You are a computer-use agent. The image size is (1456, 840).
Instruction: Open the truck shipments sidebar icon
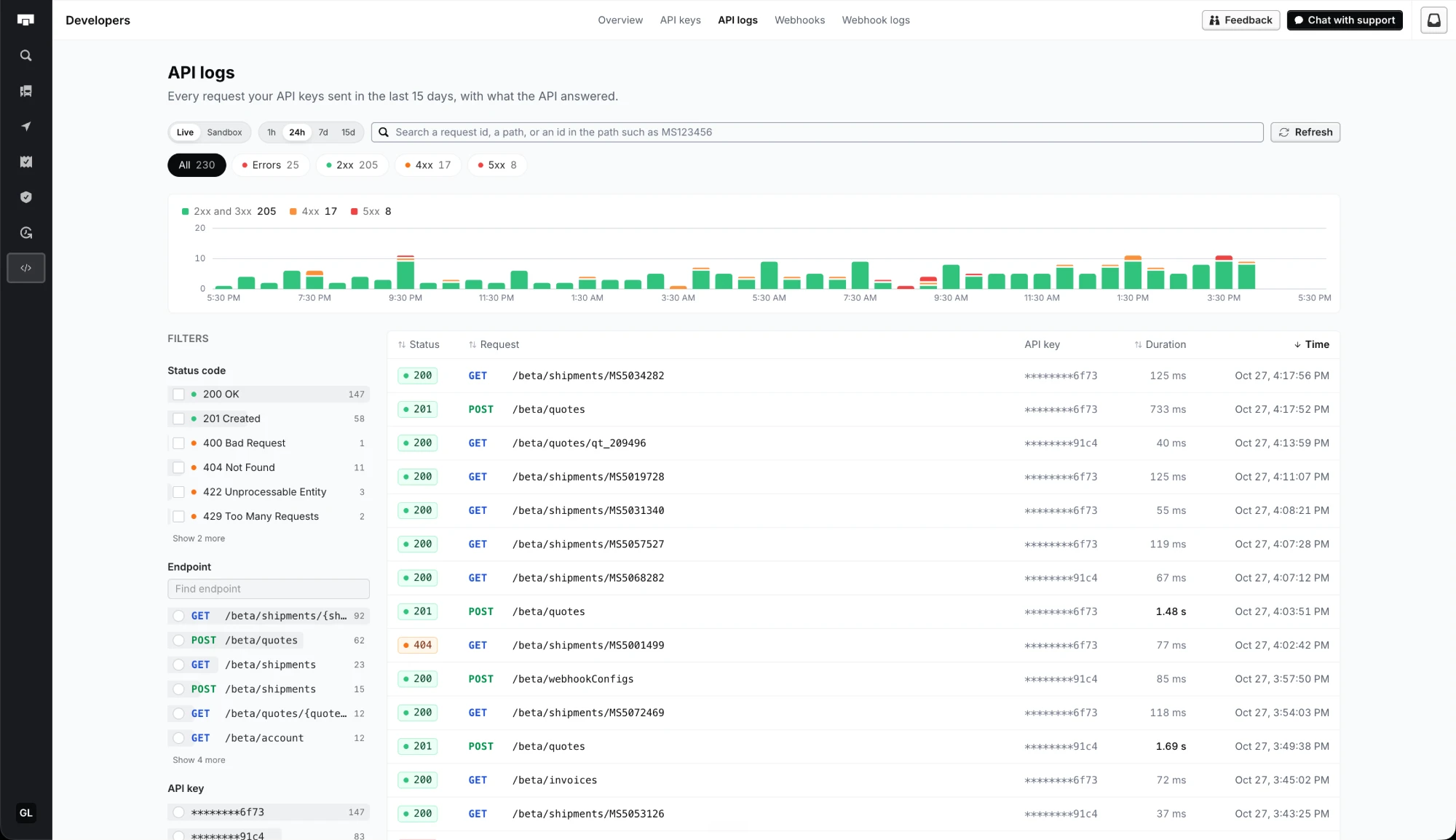point(26,91)
